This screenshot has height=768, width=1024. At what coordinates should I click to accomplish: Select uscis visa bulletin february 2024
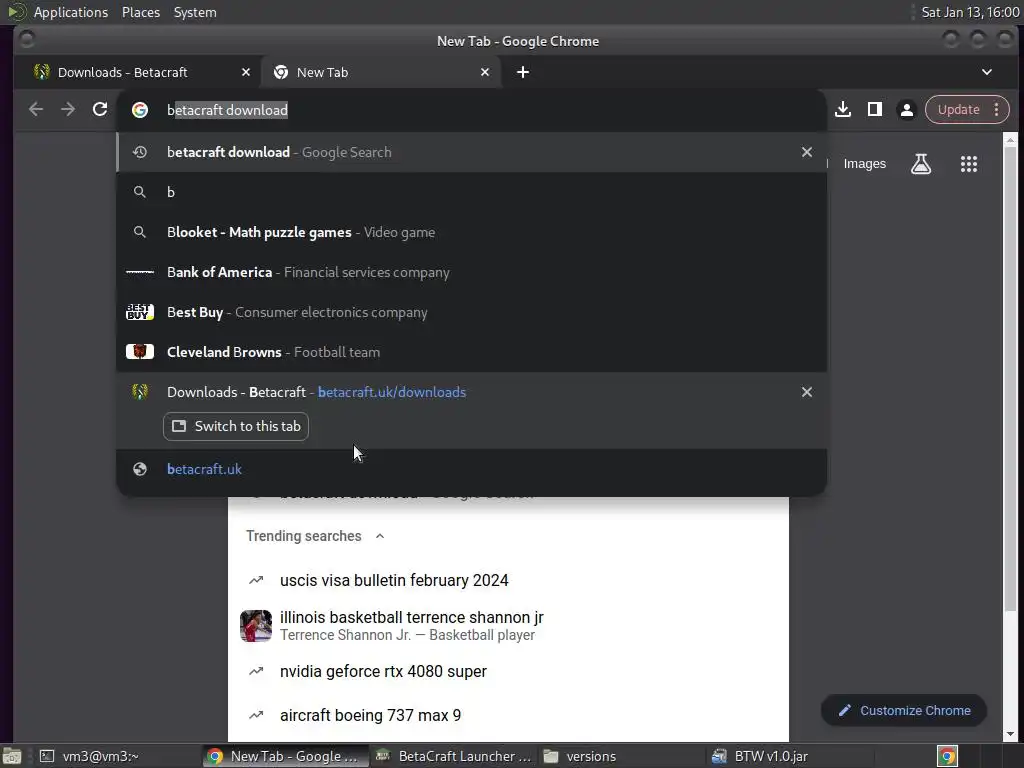point(394,581)
